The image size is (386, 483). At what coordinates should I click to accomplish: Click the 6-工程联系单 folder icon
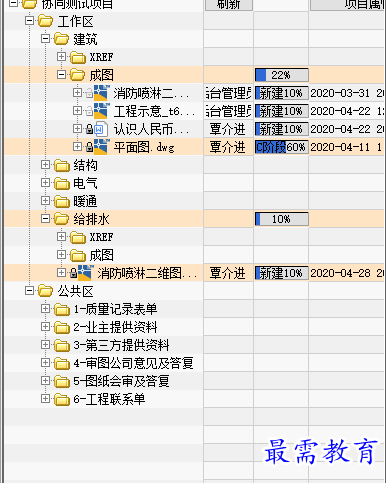pos(61,399)
